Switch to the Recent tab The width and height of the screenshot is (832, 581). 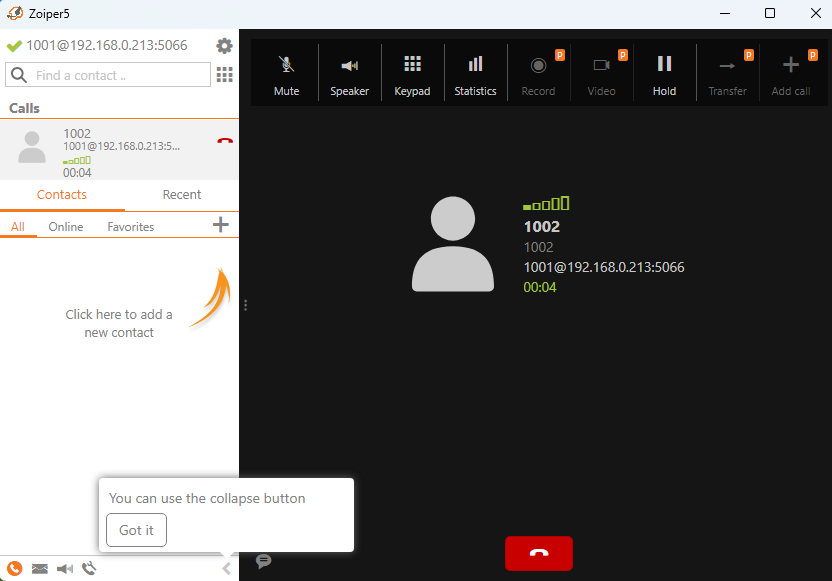[182, 195]
